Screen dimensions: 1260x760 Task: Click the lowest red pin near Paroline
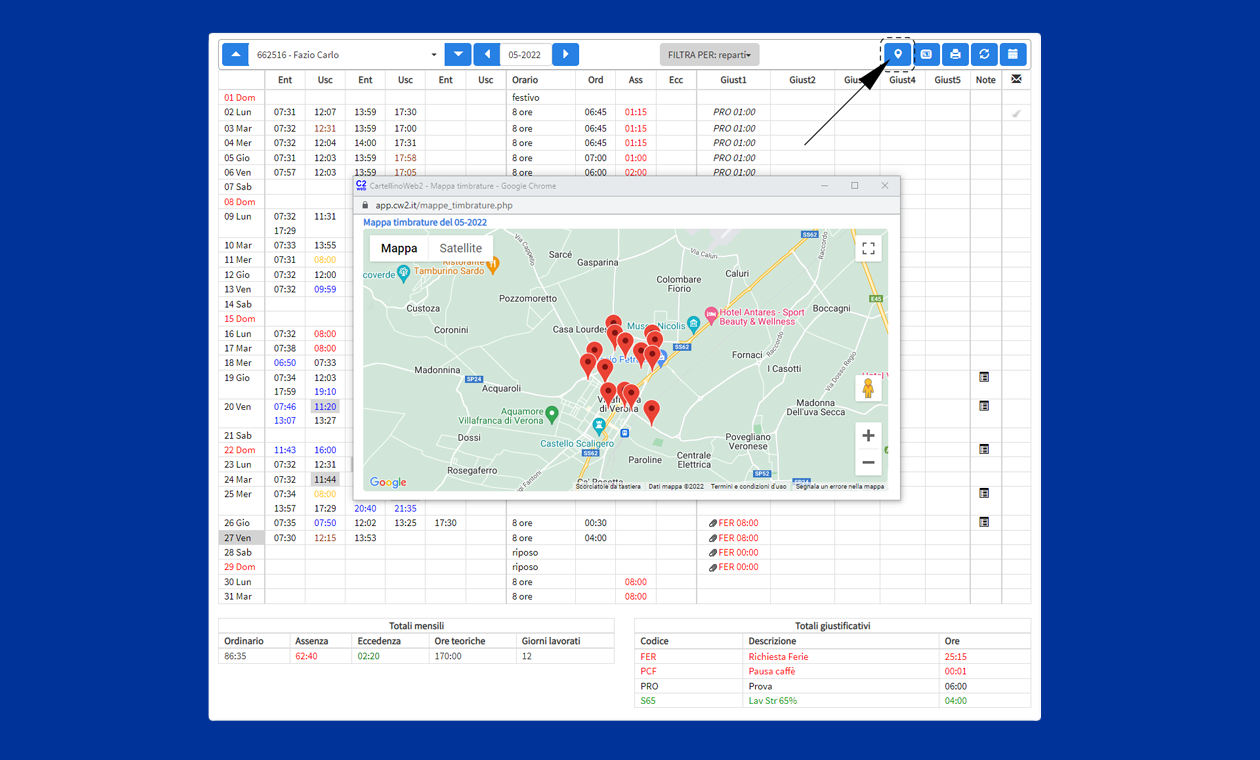point(651,412)
